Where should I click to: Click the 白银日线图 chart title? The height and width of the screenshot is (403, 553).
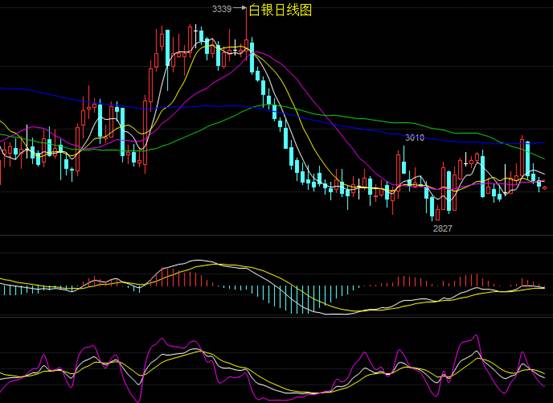tap(280, 10)
